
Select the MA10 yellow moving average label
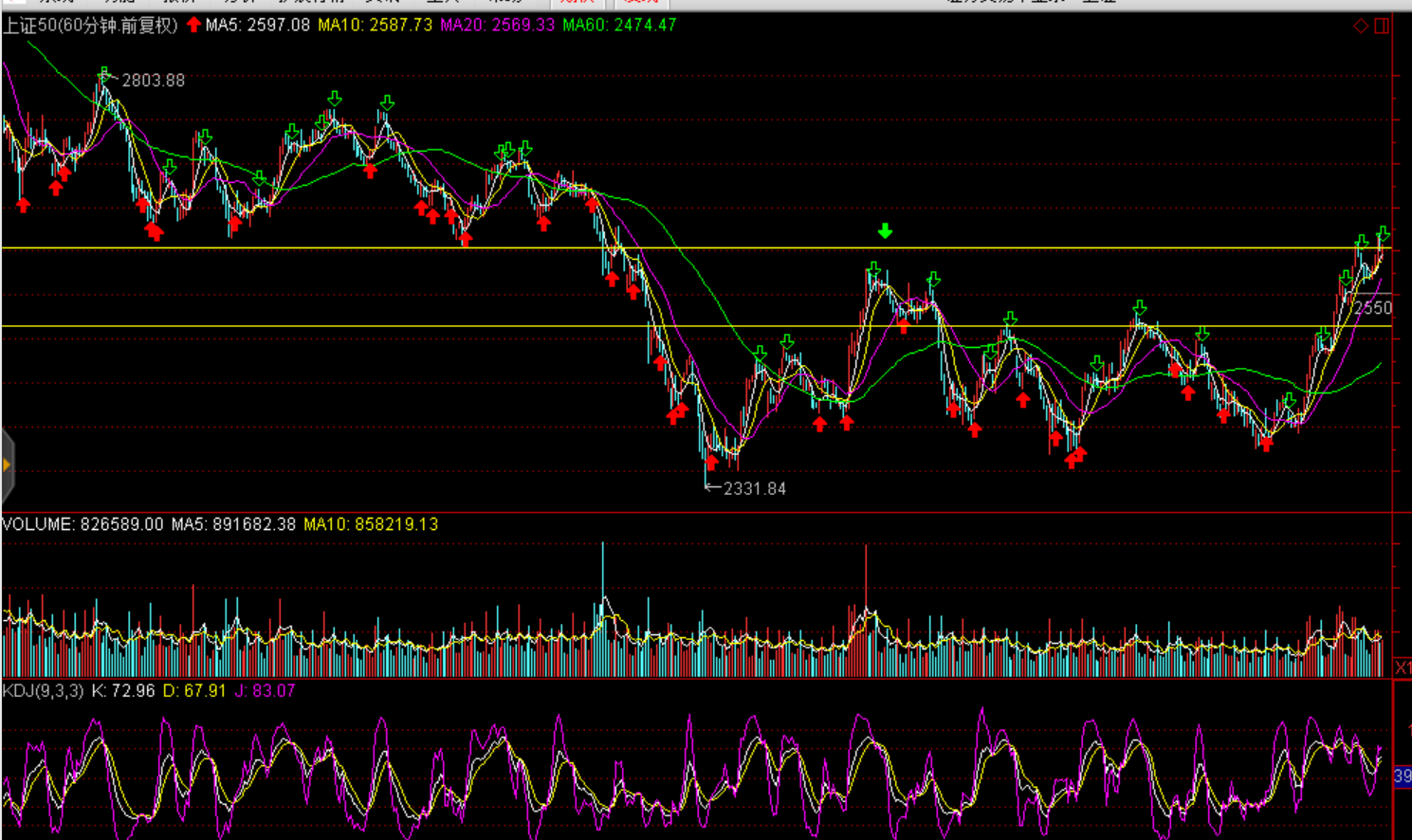(x=375, y=26)
